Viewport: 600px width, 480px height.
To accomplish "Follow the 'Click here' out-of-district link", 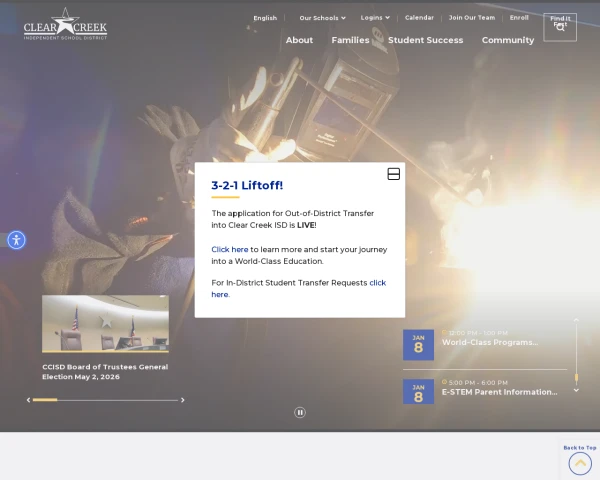I will 230,249.
